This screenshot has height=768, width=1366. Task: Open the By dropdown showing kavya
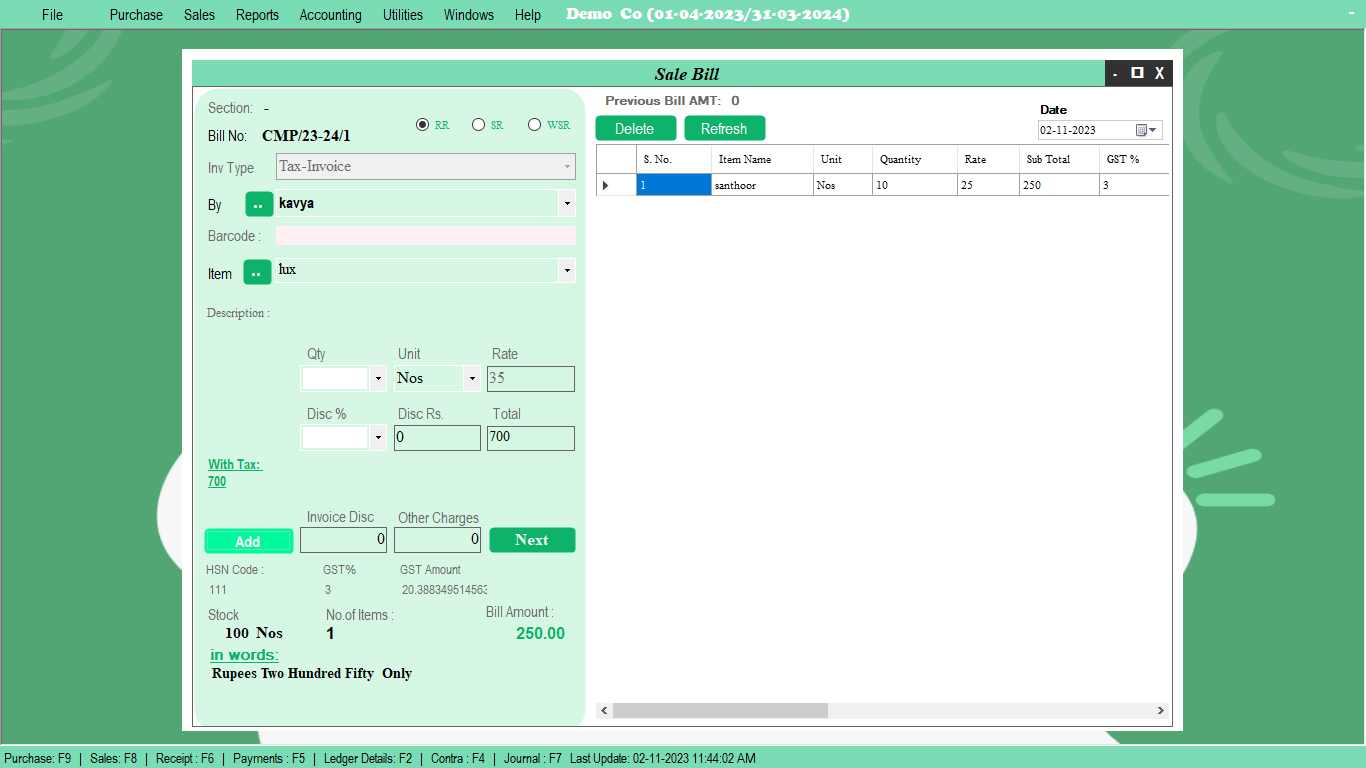coord(567,204)
